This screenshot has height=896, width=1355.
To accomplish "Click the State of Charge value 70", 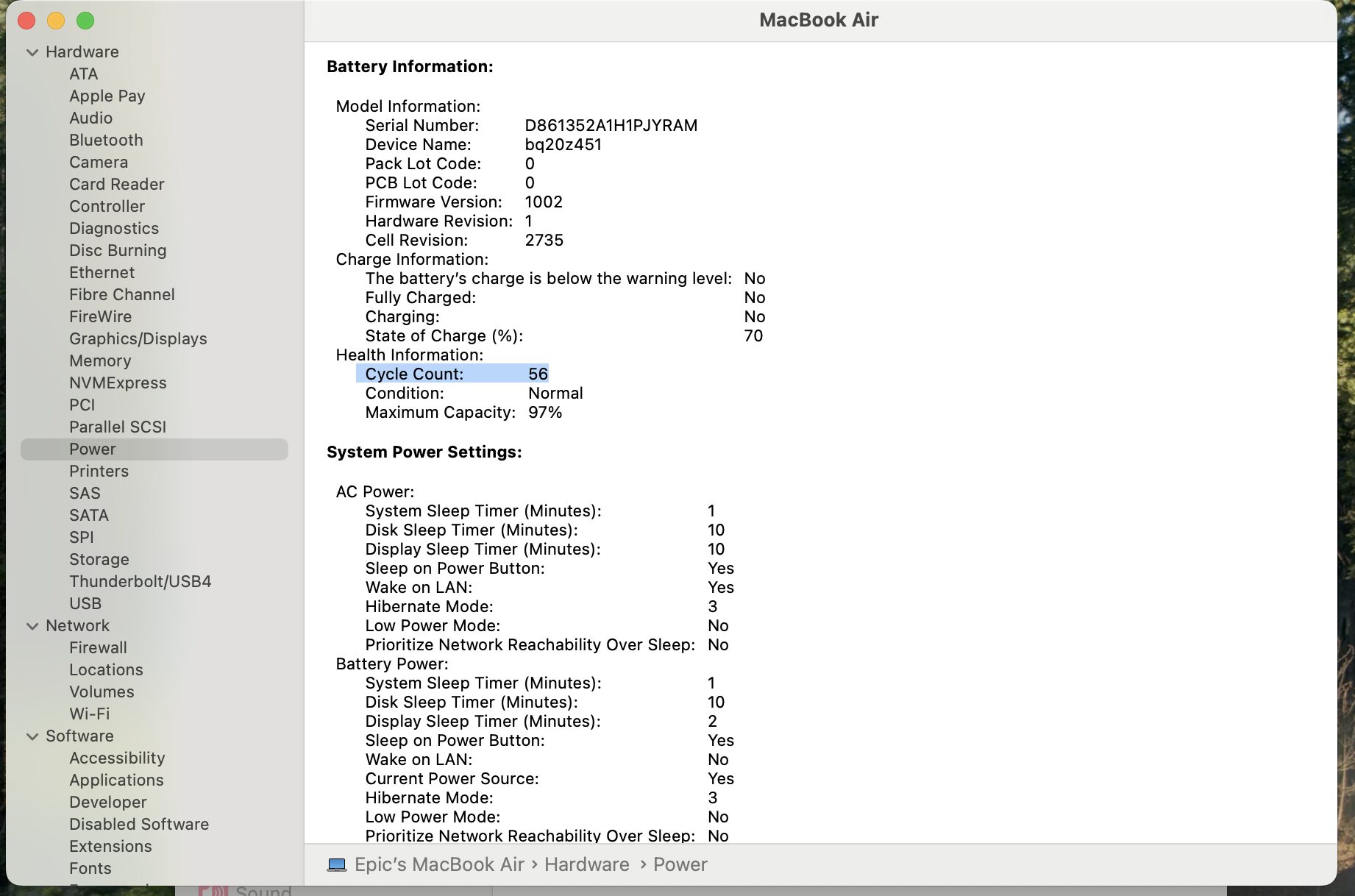I will [x=753, y=336].
